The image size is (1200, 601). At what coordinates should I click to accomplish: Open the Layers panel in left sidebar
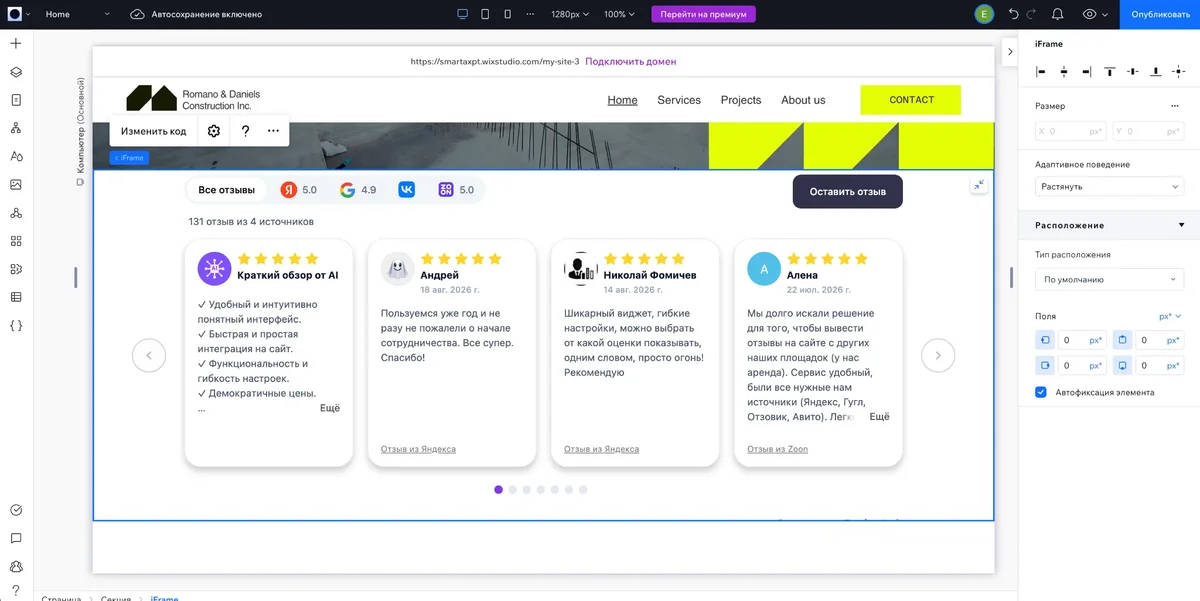click(15, 72)
